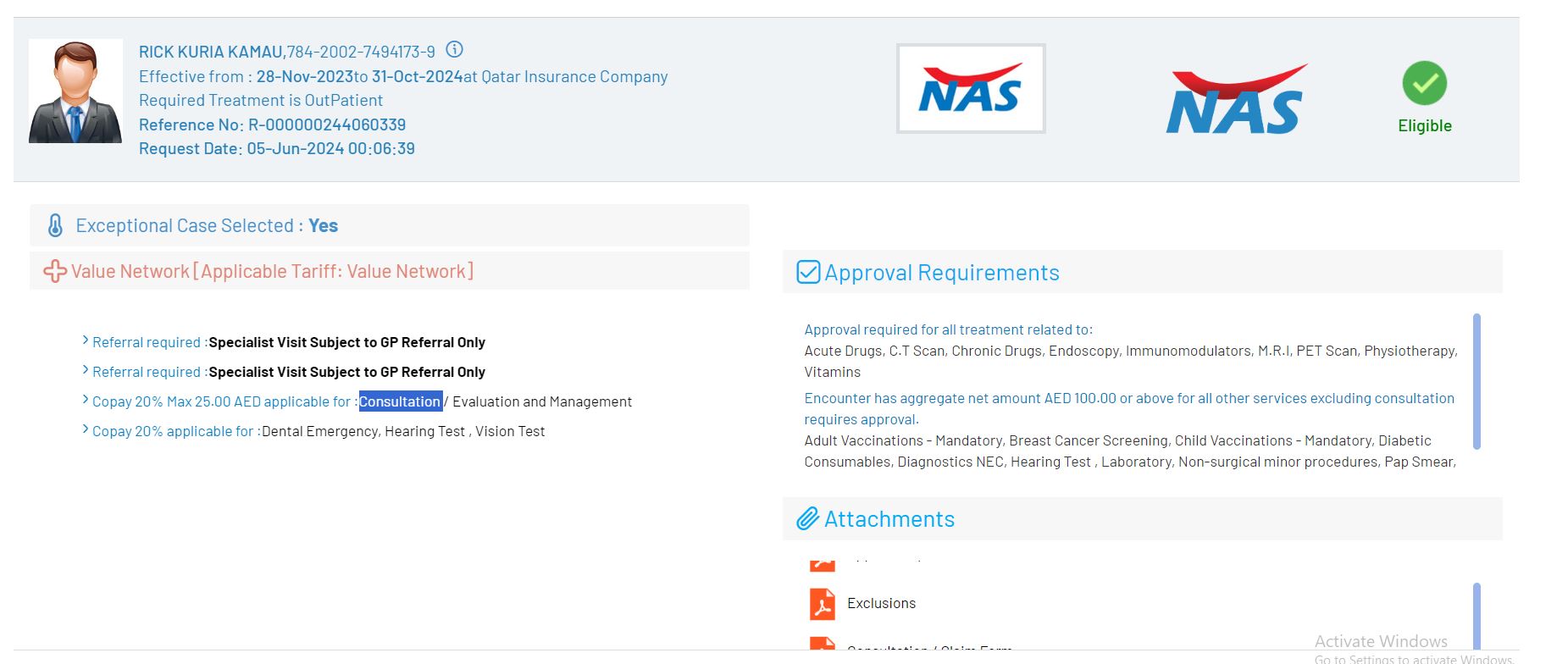Click the paperclip Attachments icon

click(808, 519)
